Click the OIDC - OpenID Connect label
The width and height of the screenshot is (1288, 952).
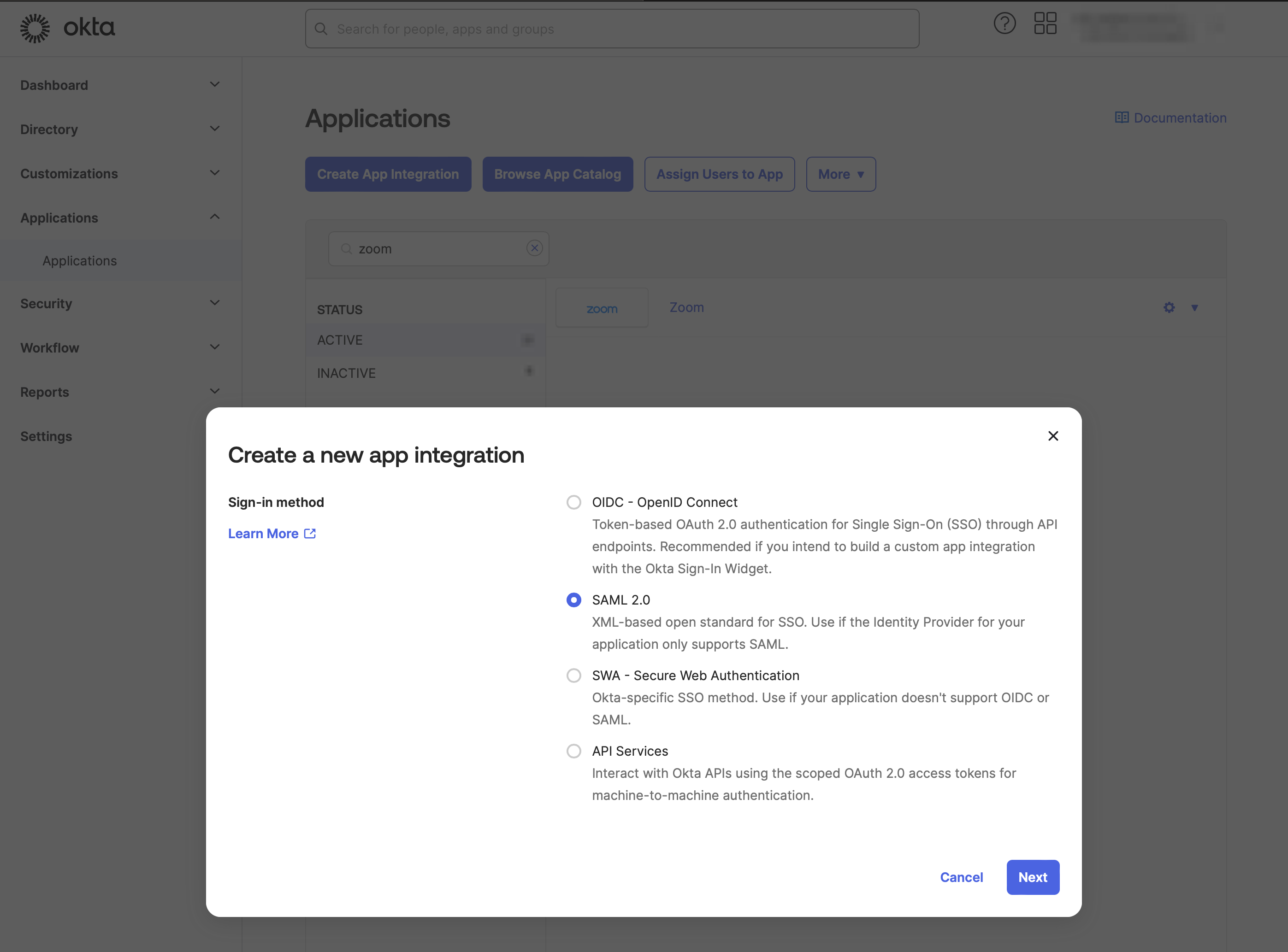point(664,503)
